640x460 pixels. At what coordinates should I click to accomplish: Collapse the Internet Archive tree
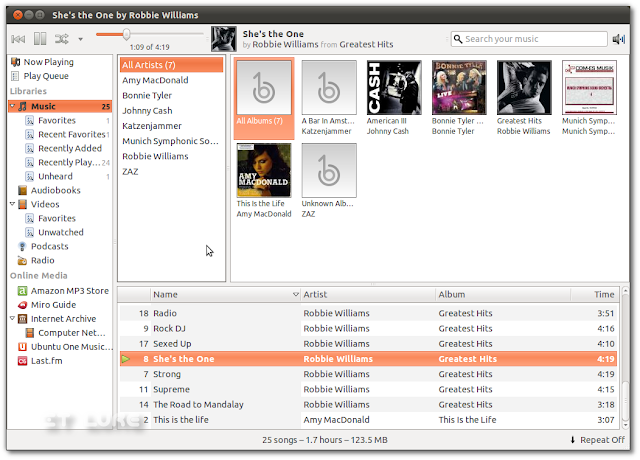pyautogui.click(x=12, y=318)
